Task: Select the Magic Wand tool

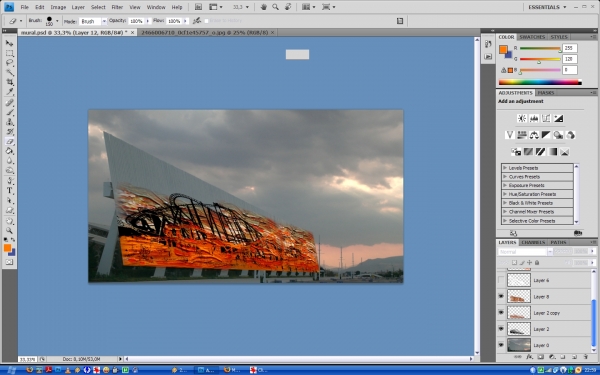Action: tap(9, 72)
